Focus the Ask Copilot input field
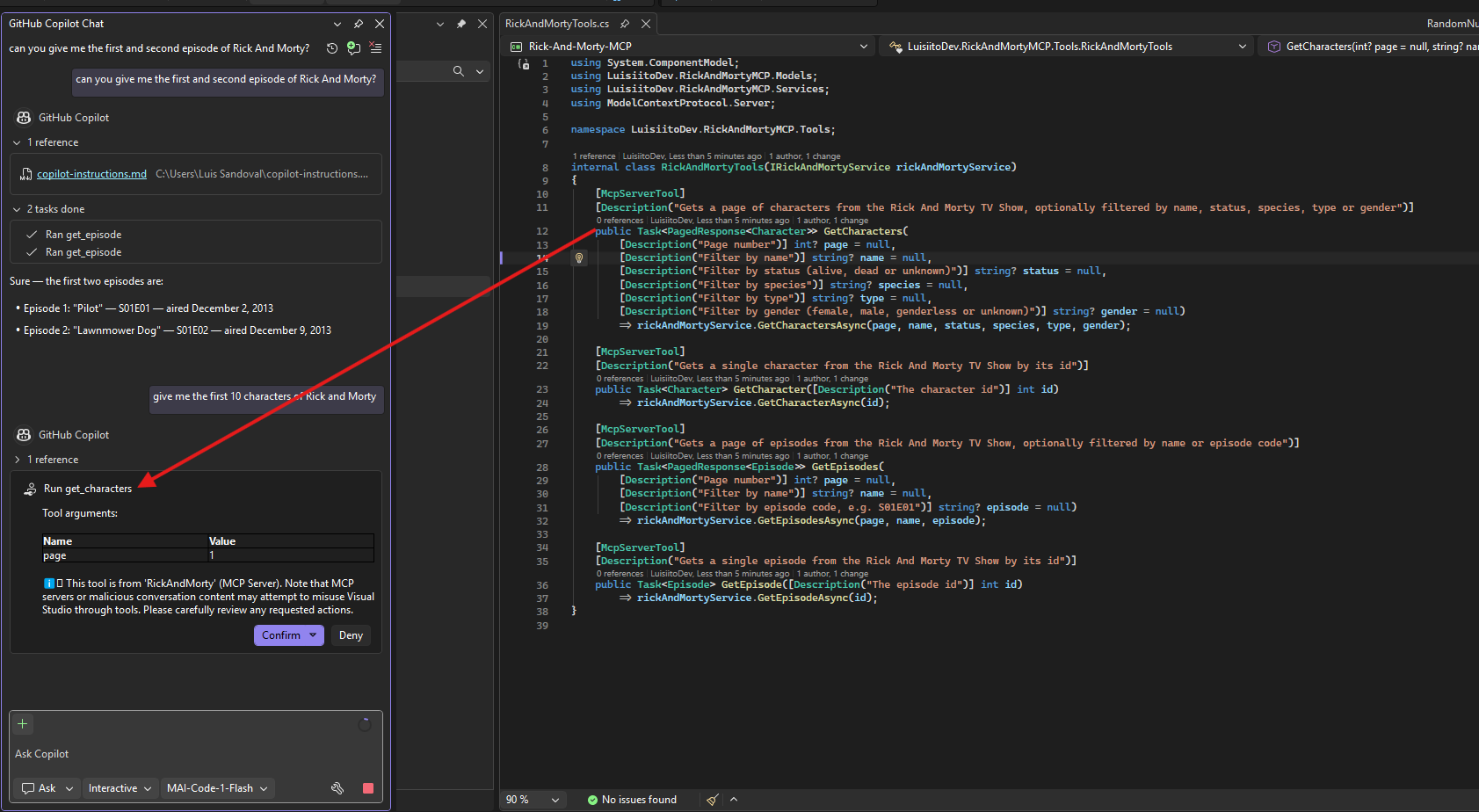The height and width of the screenshot is (812, 1479). (x=196, y=754)
